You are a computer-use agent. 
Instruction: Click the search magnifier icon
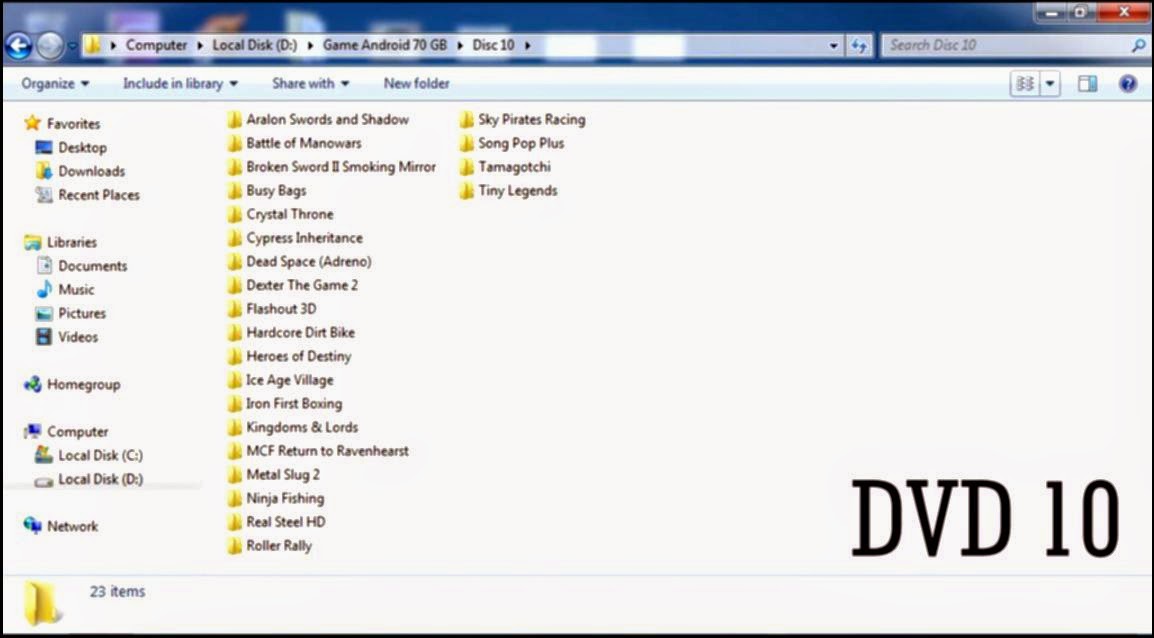(1138, 46)
